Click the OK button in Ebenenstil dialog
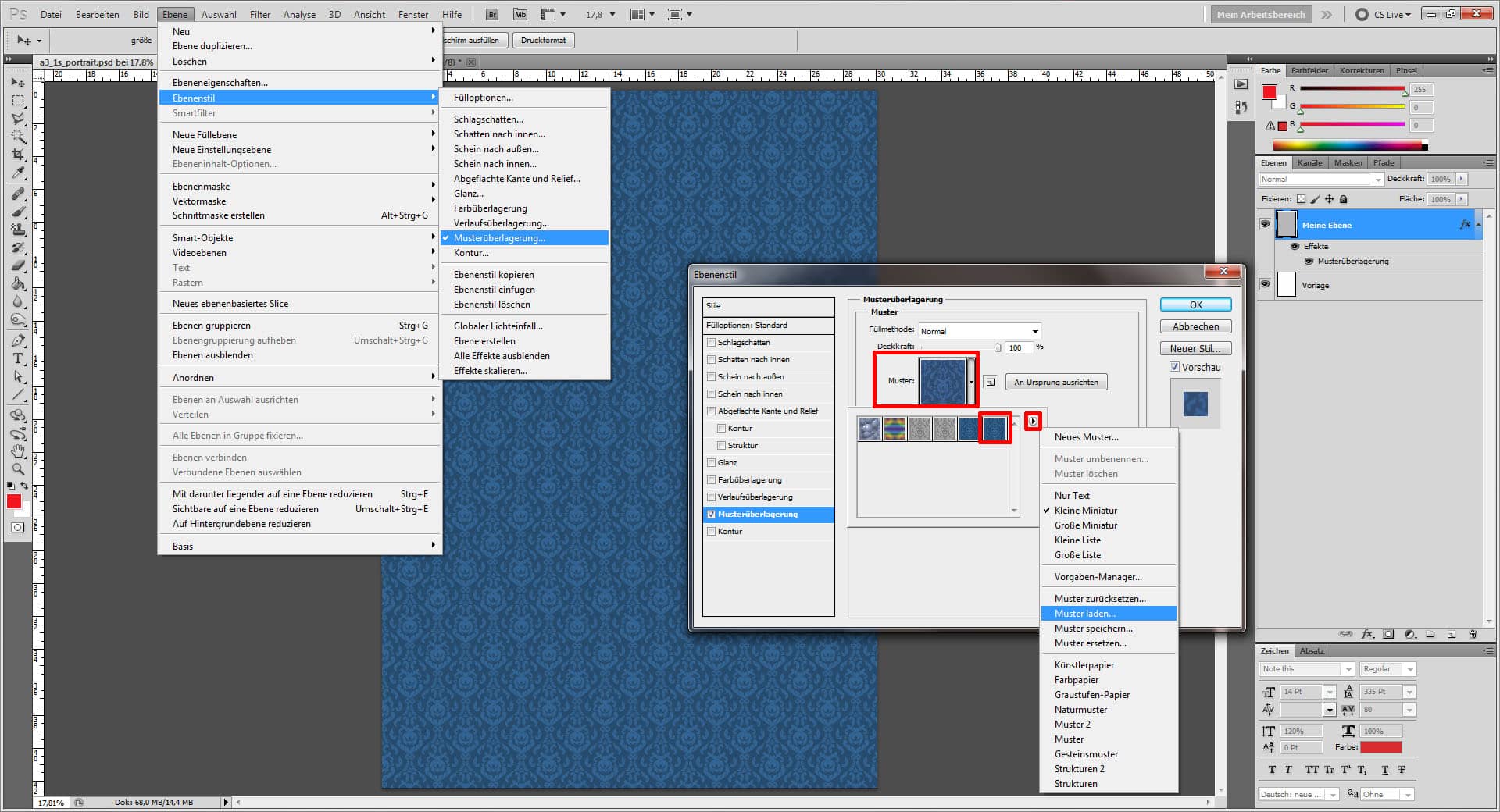 pyautogui.click(x=1195, y=304)
